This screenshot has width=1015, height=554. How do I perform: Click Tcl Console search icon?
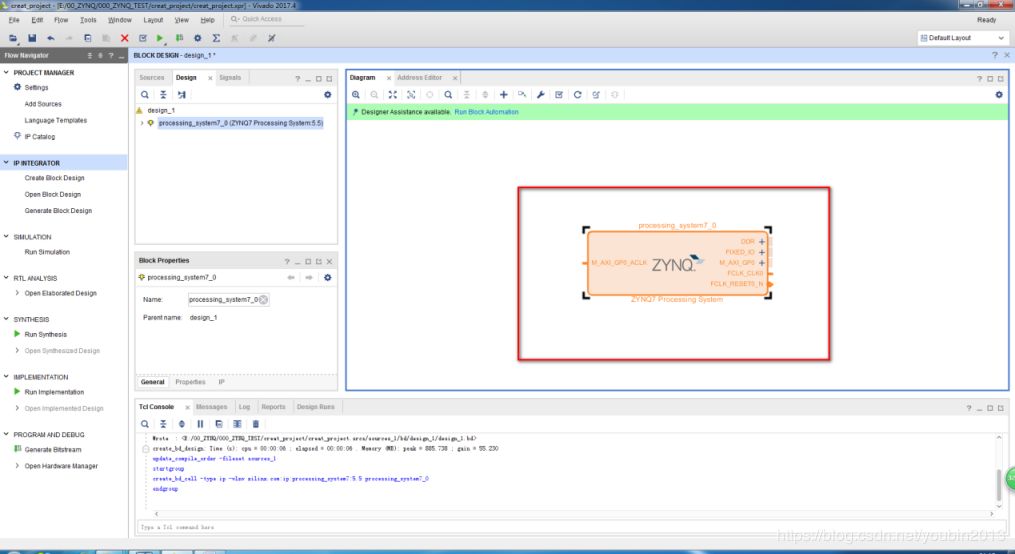[145, 424]
